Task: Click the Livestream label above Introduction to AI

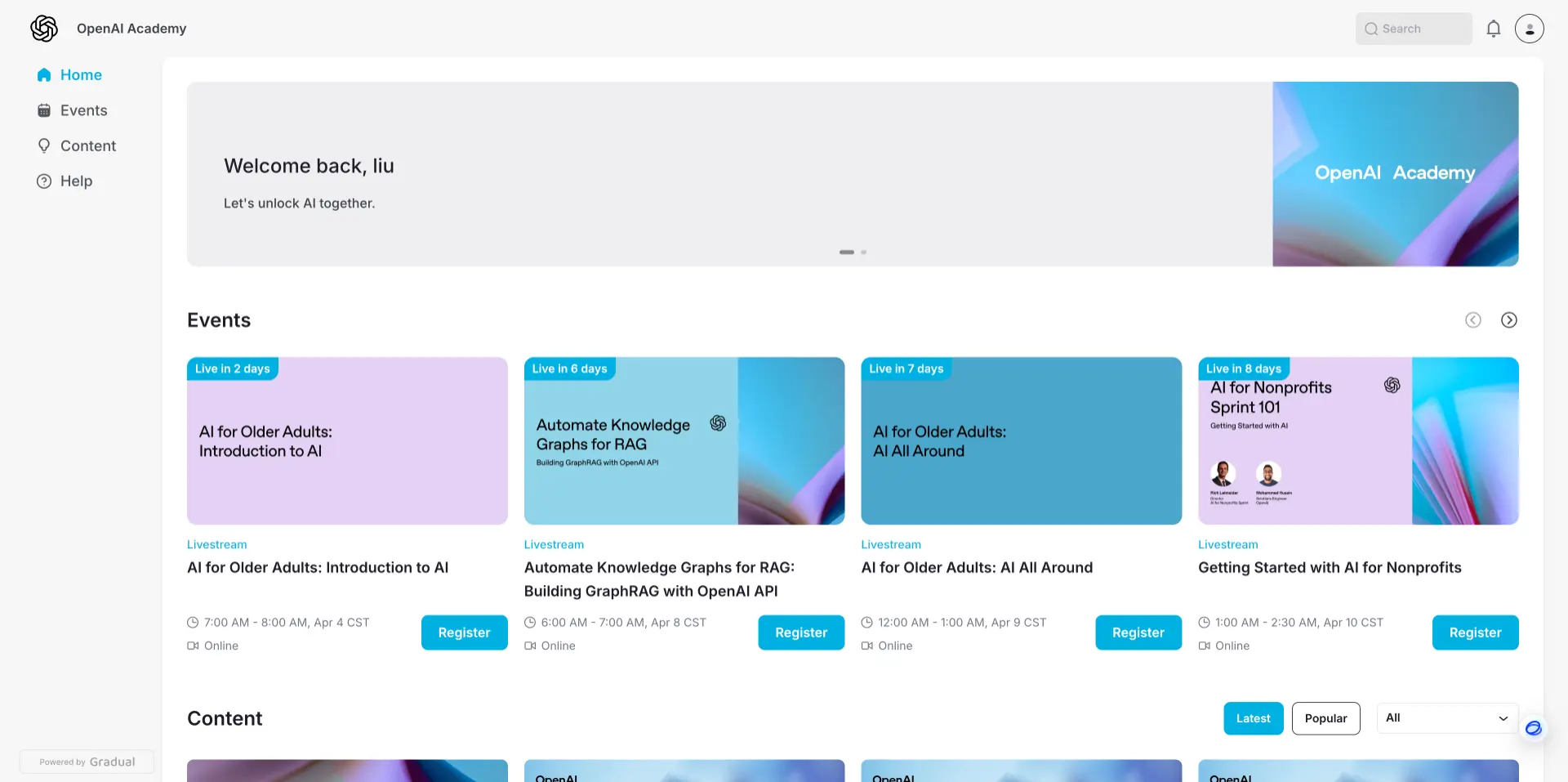Action: (217, 545)
